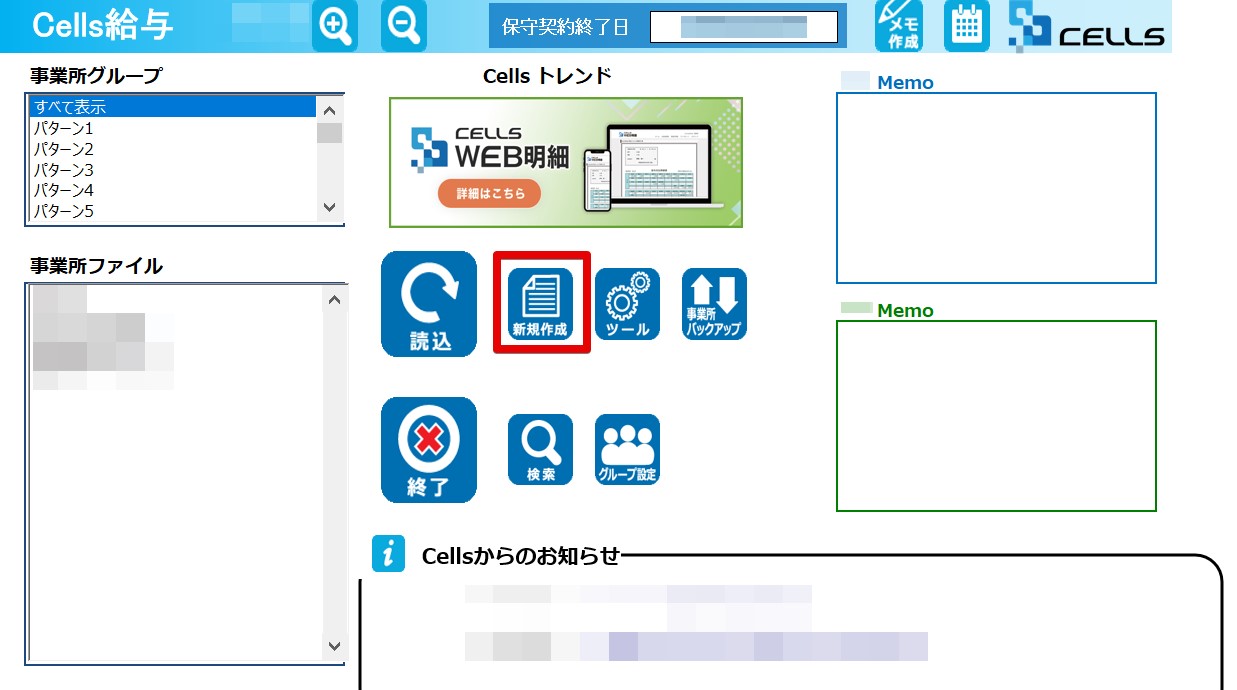Click the zoom out magnifier icon
The width and height of the screenshot is (1237, 690).
(x=404, y=26)
